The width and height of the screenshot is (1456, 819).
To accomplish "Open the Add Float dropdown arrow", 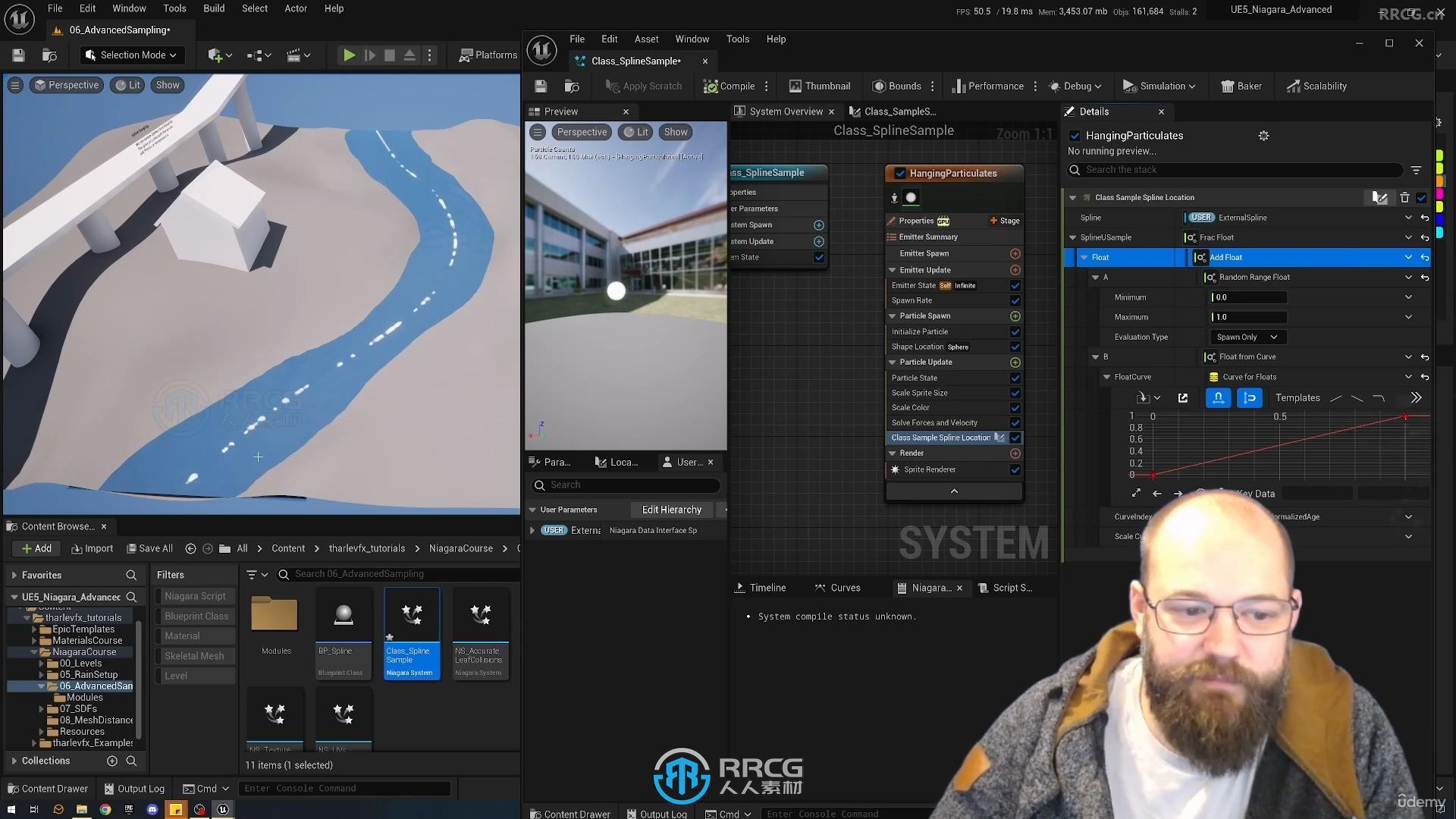I will 1408,258.
